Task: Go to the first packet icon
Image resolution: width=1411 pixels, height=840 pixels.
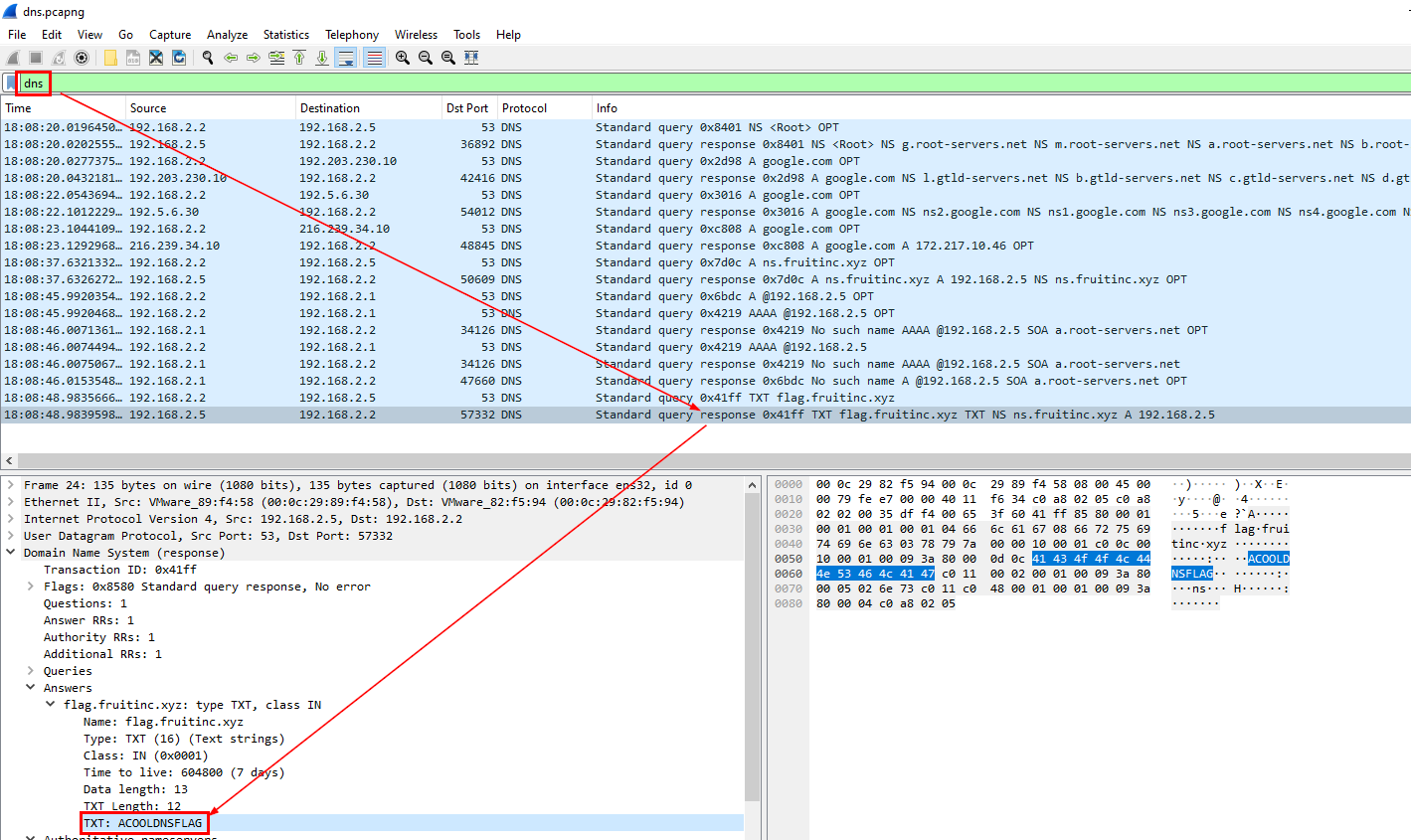Action: coord(299,59)
